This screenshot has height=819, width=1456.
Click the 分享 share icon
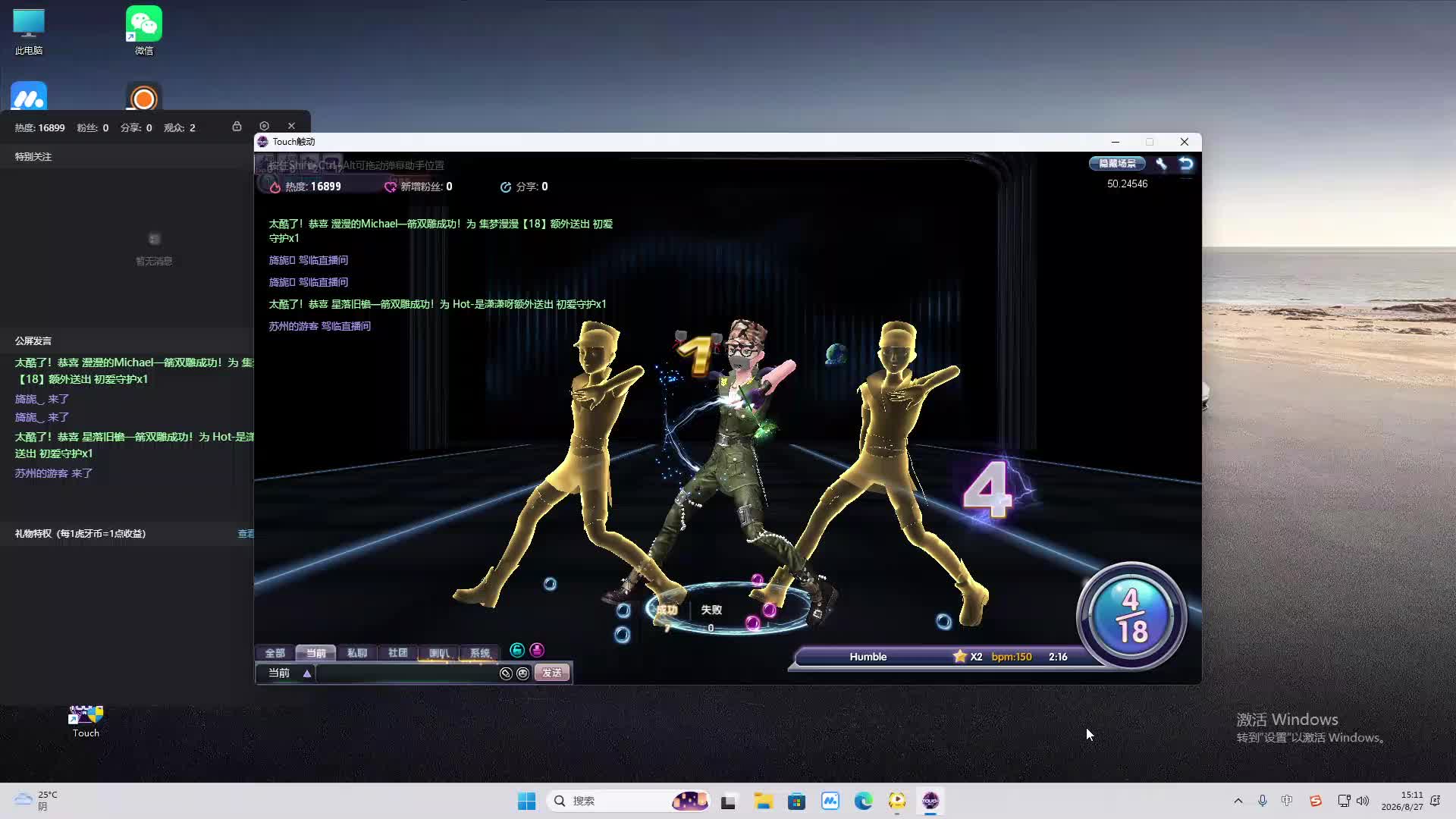point(506,187)
